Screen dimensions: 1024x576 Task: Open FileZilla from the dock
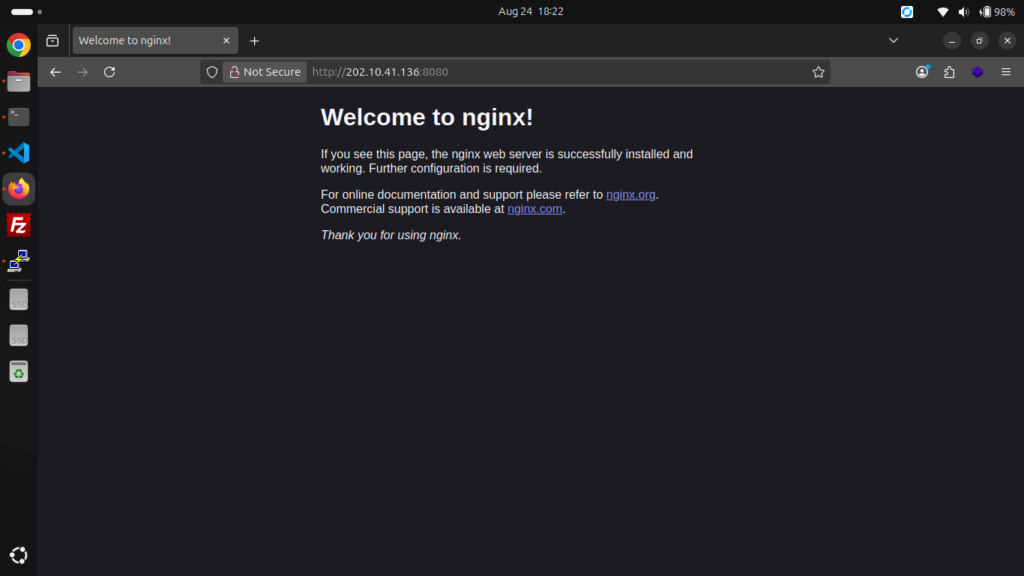(19, 225)
